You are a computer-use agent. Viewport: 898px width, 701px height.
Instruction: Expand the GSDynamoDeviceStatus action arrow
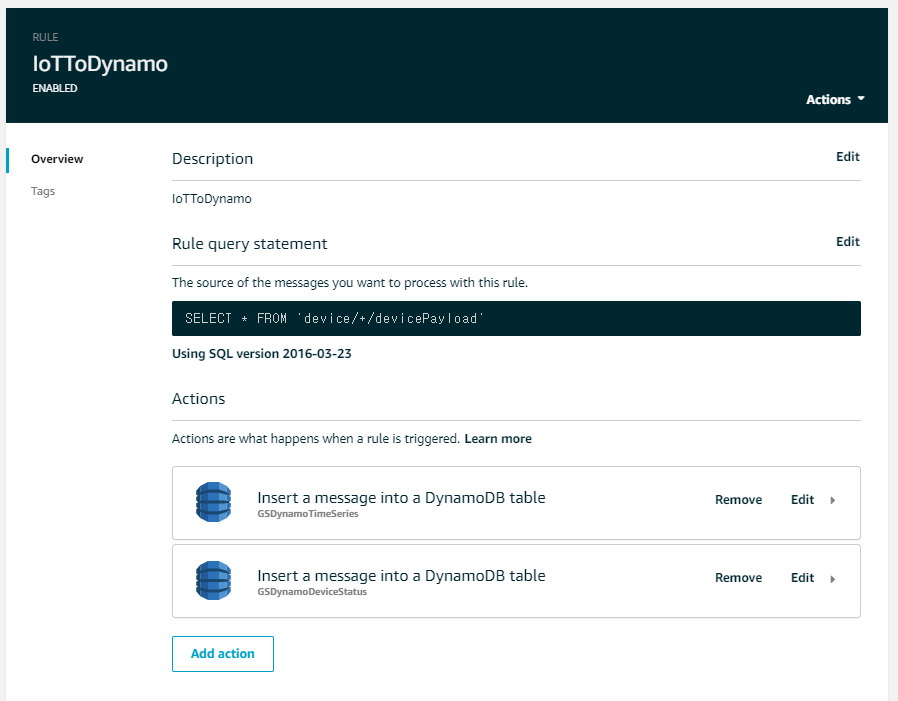[833, 578]
